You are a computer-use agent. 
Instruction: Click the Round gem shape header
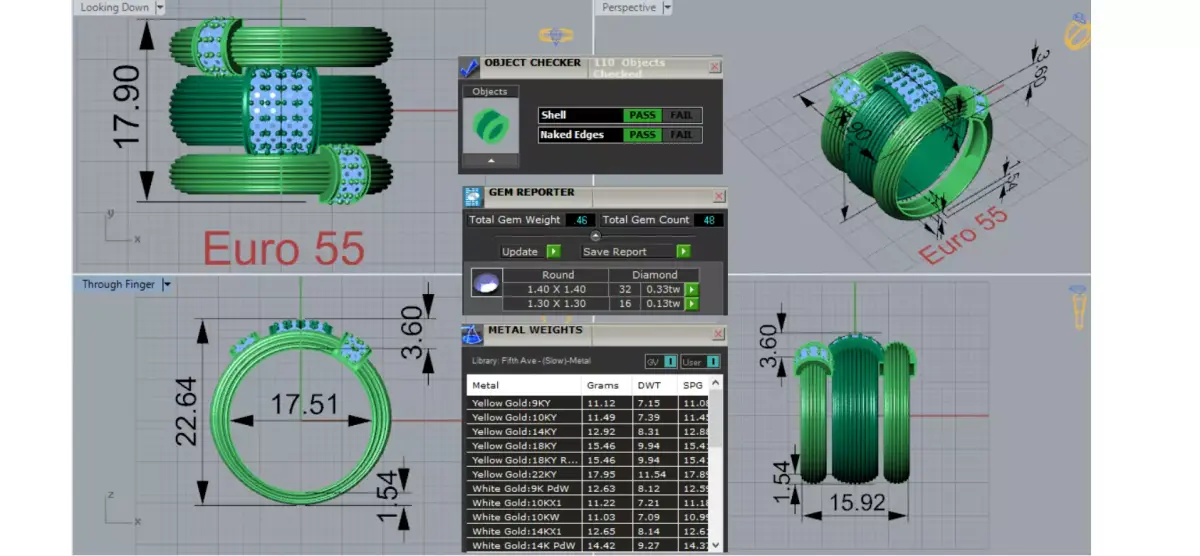(x=557, y=275)
